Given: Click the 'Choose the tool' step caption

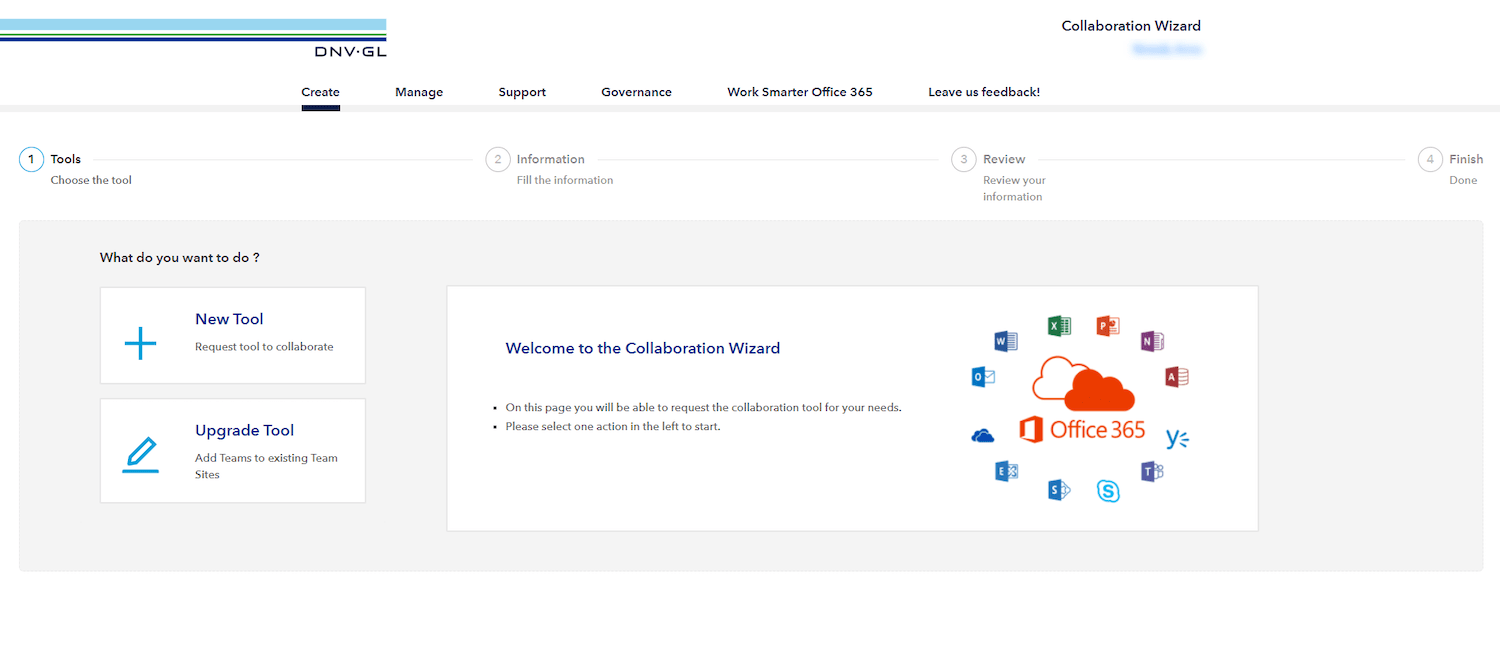Looking at the screenshot, I should click(x=91, y=181).
